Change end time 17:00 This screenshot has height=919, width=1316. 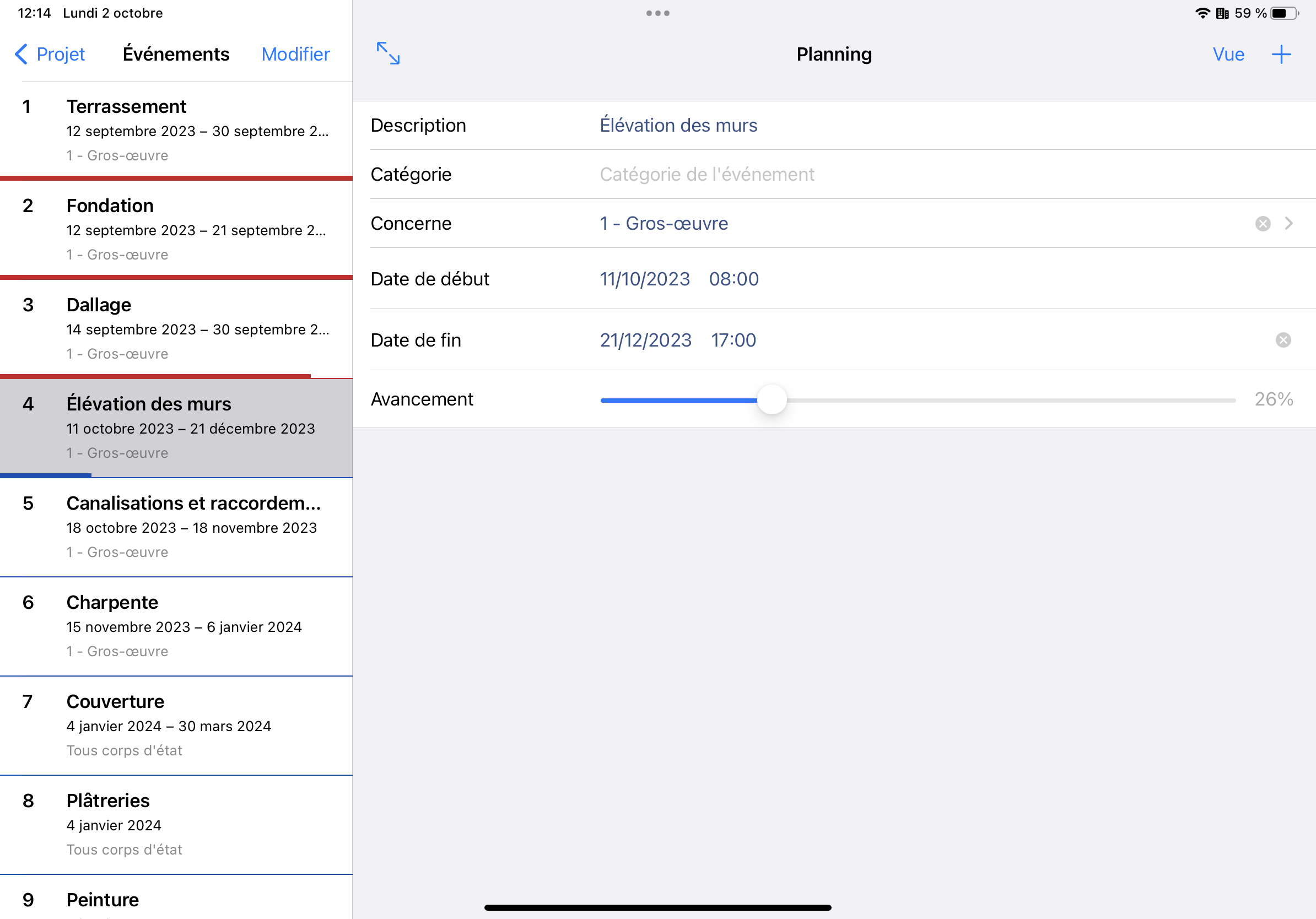[x=733, y=340]
